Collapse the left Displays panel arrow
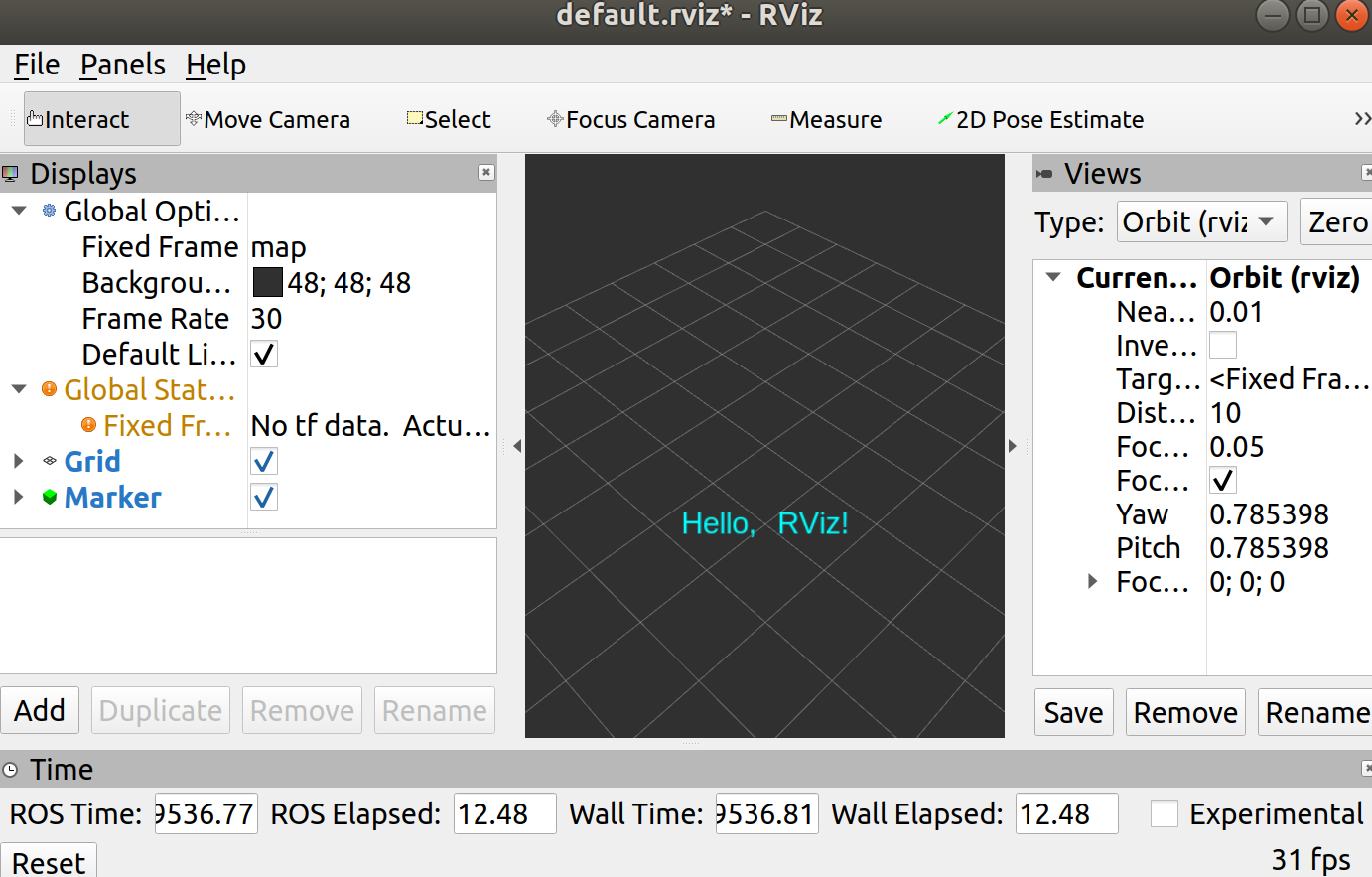Viewport: 1372px width, 877px height. pyautogui.click(x=517, y=446)
